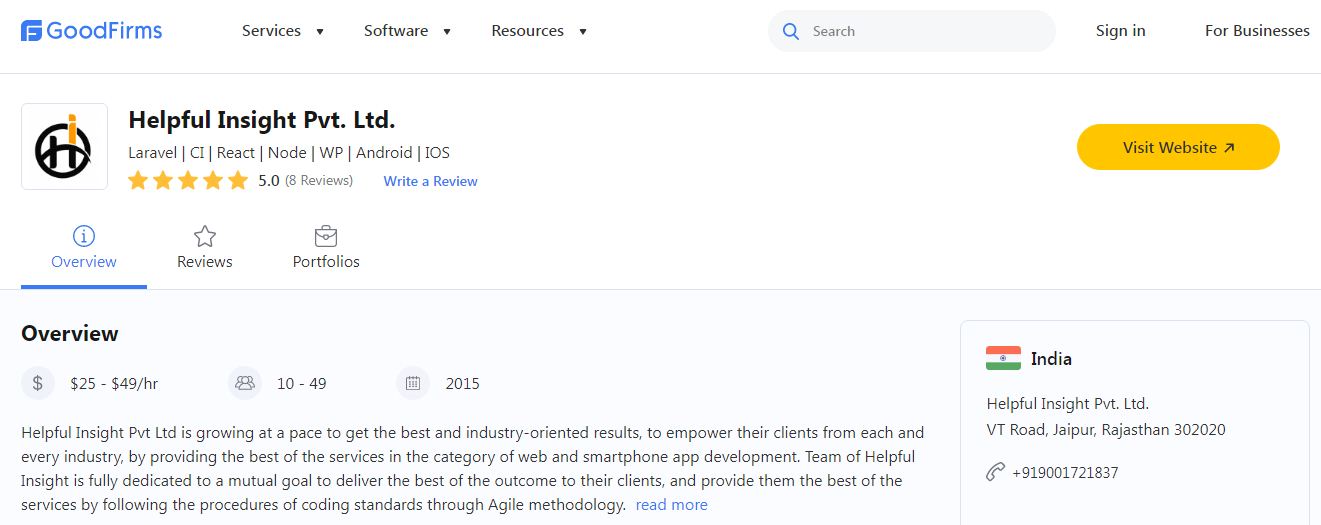Click the Reviews star icon
This screenshot has height=525, width=1321.
click(205, 236)
